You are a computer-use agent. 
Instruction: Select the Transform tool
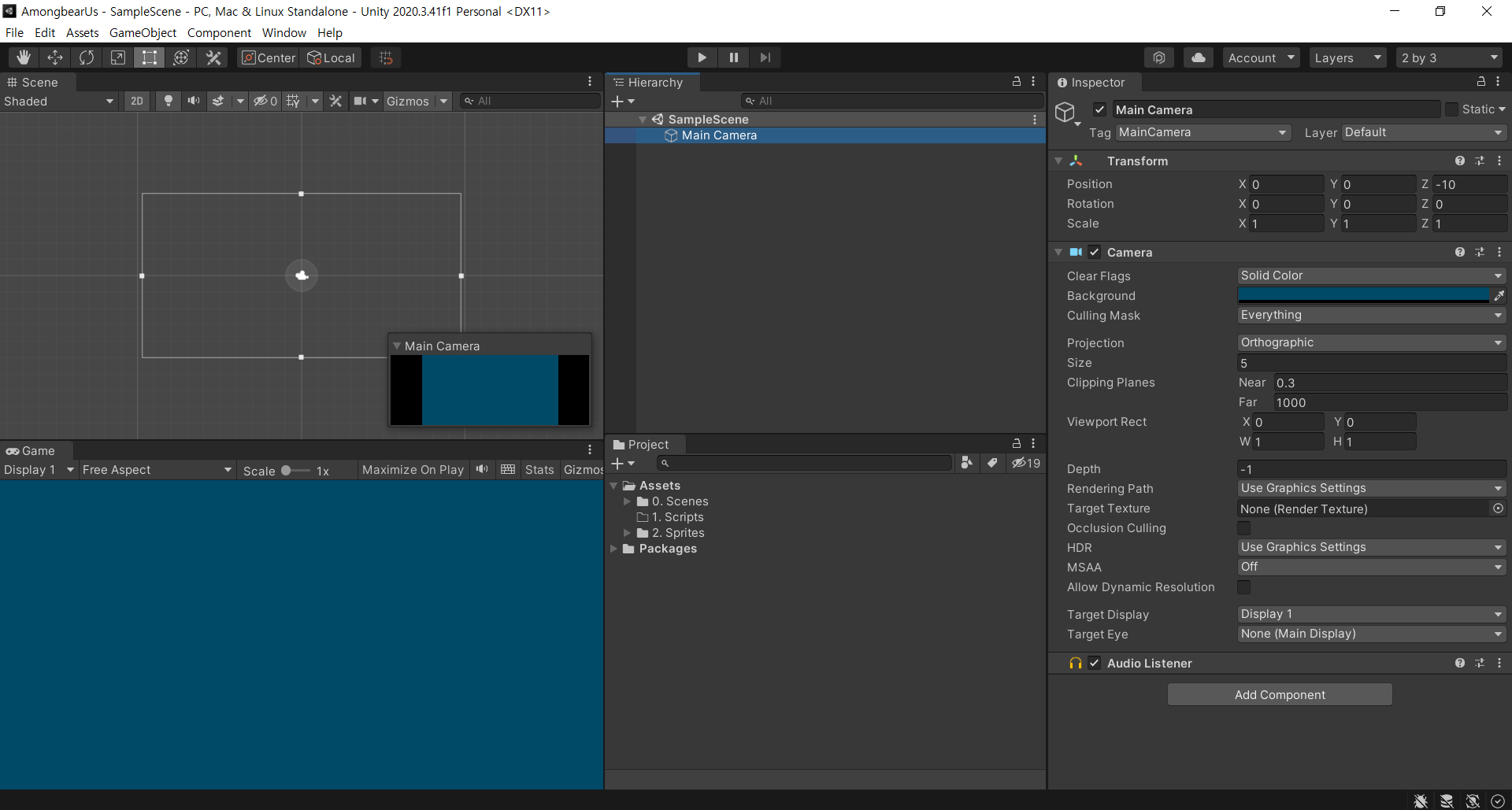pyautogui.click(x=181, y=57)
